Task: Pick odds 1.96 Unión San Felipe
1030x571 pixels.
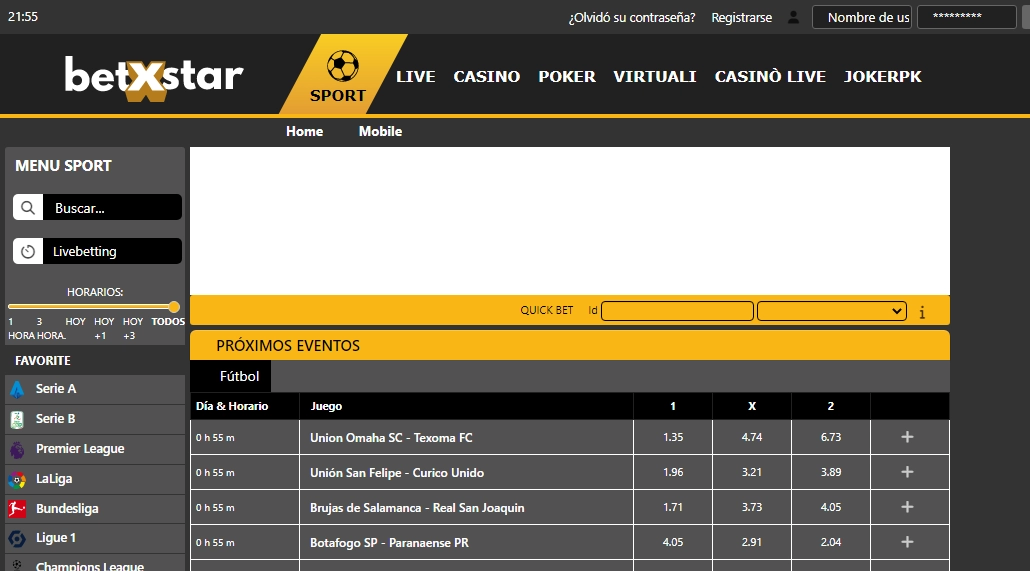Action: pyautogui.click(x=673, y=472)
